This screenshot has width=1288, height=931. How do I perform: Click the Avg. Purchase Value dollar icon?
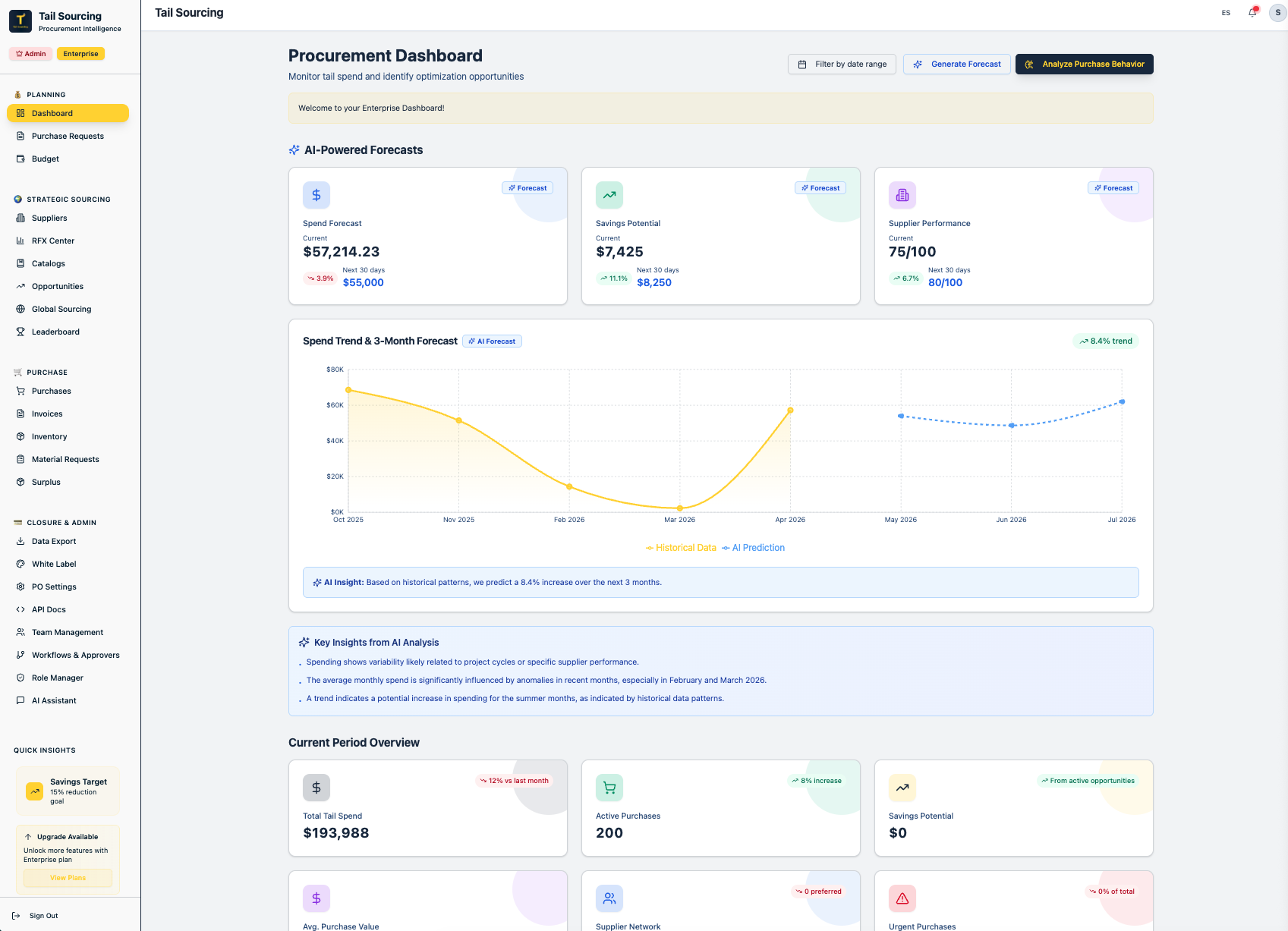pos(316,898)
